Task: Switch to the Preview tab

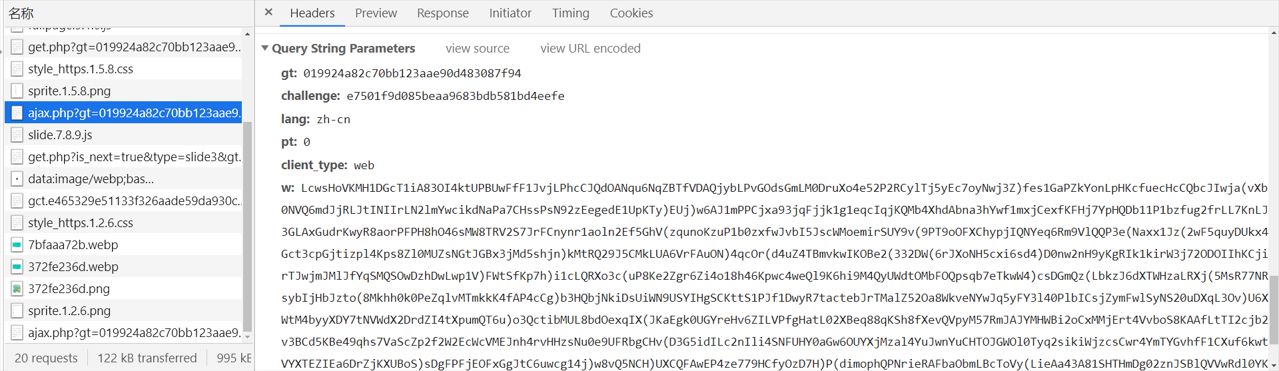Action: [x=376, y=13]
